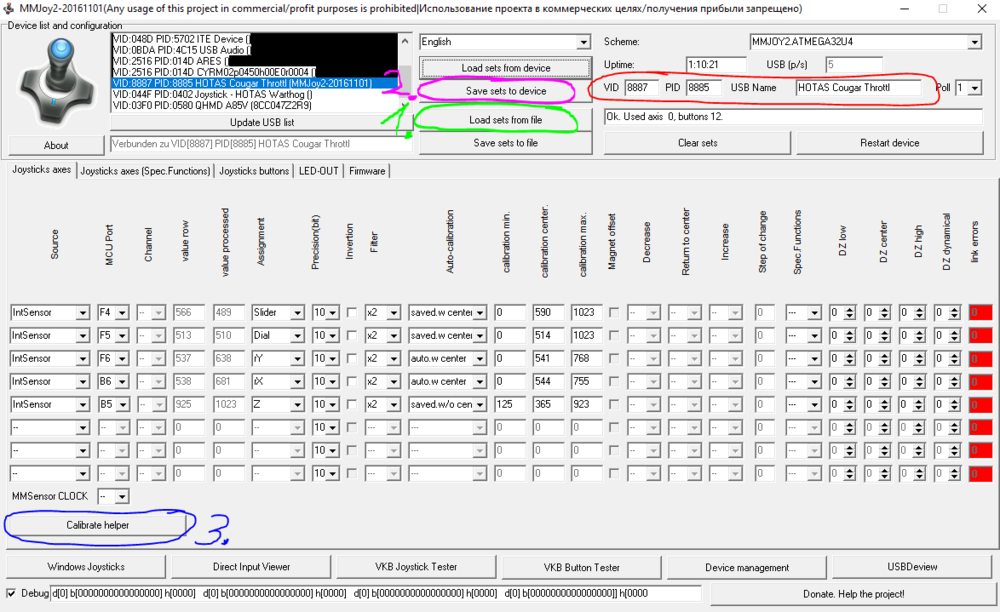Image resolution: width=1000 pixels, height=612 pixels.
Task: Open the MCU Port F4 dropdown
Action: [x=122, y=312]
